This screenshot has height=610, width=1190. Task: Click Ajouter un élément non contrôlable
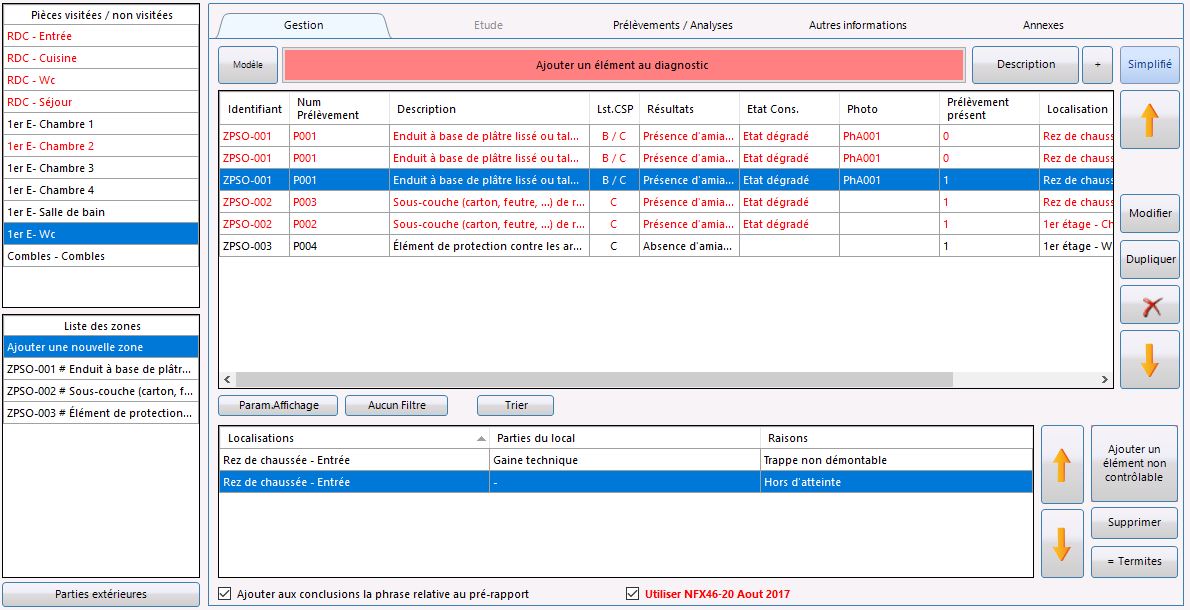[1135, 464]
